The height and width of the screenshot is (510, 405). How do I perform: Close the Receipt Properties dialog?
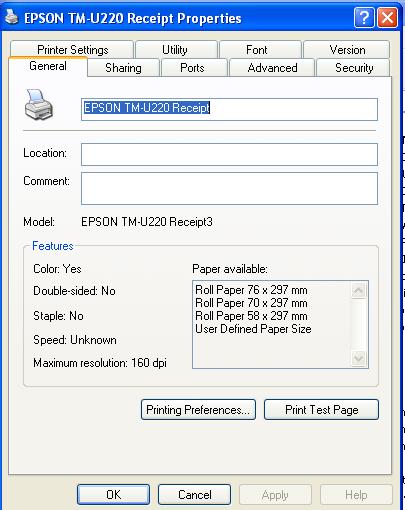pos(387,17)
